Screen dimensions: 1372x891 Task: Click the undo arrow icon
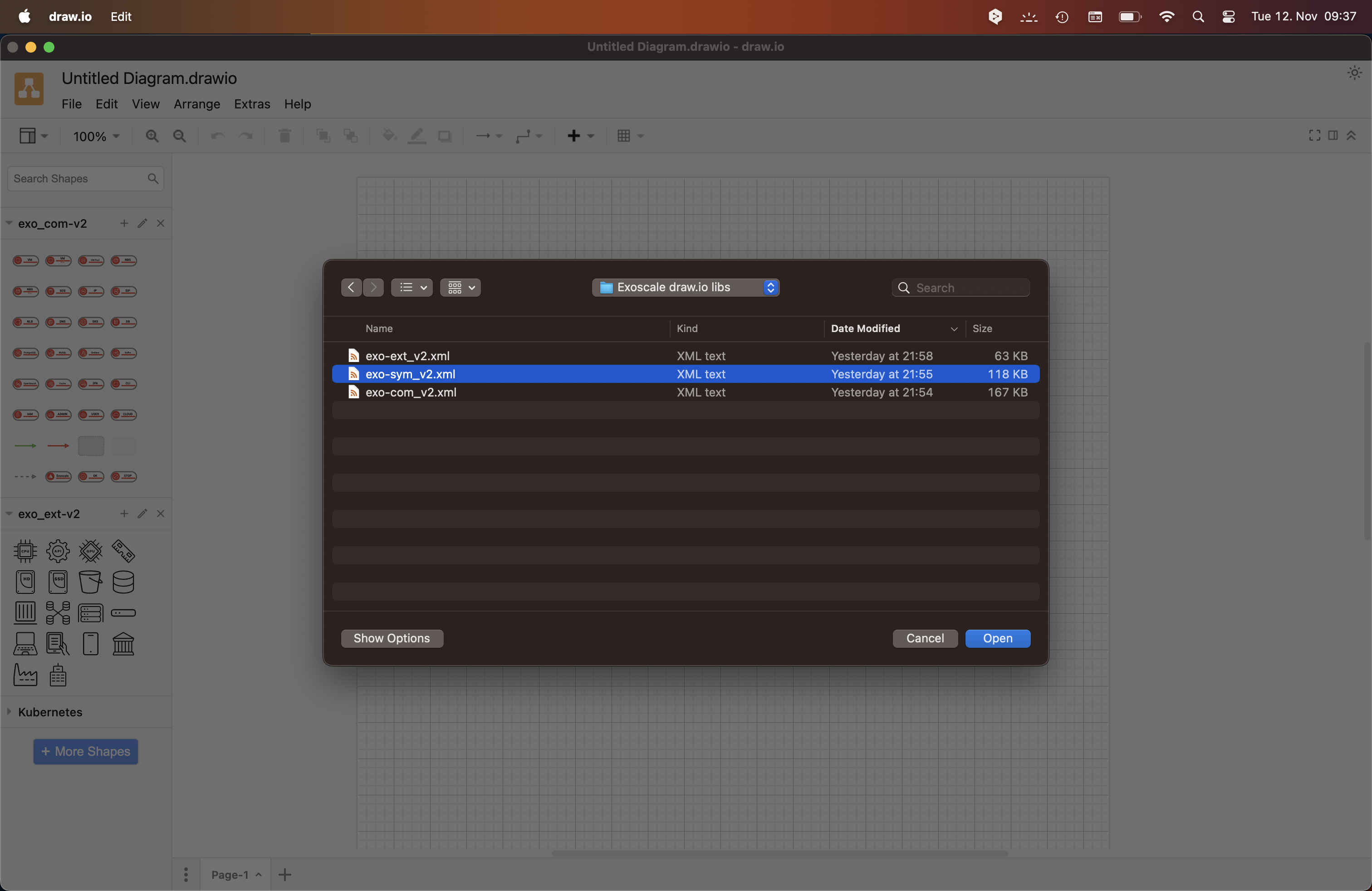tap(218, 136)
